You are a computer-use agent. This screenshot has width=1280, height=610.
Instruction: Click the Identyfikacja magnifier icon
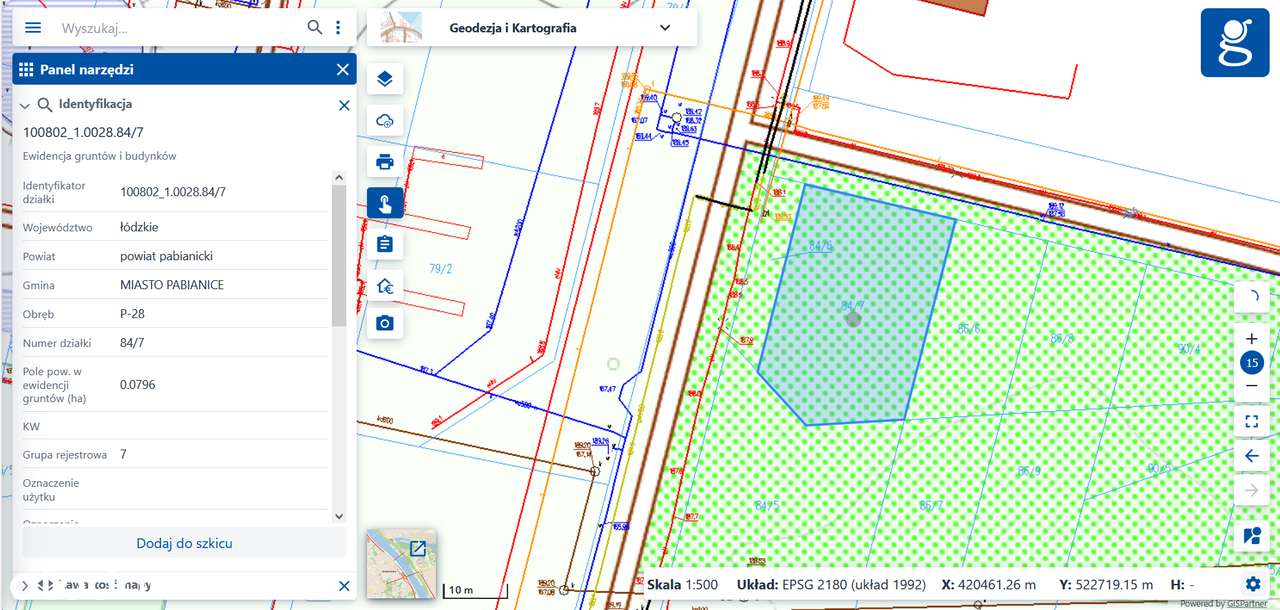44,104
